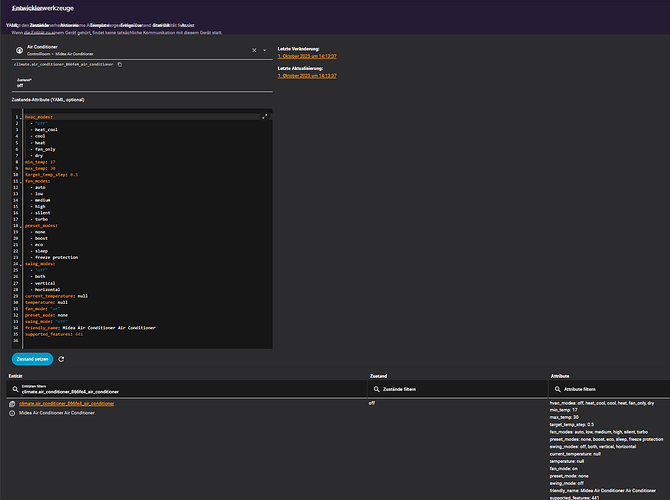Focus the Zustände filtern input field
The height and width of the screenshot is (500, 670).
(x=458, y=389)
